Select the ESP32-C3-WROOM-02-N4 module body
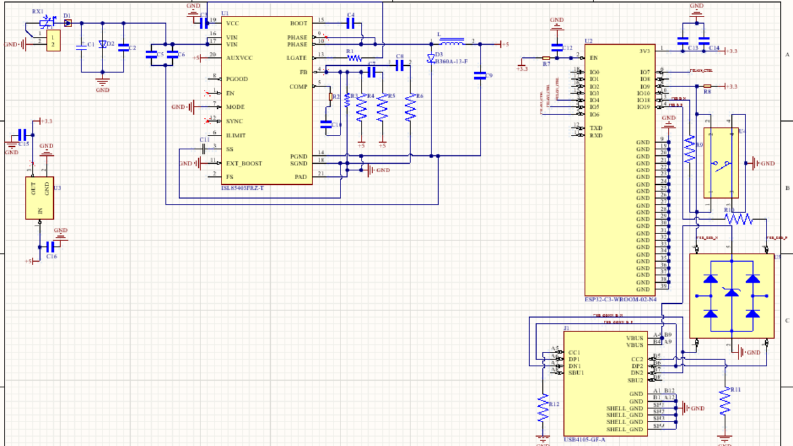 pyautogui.click(x=620, y=170)
